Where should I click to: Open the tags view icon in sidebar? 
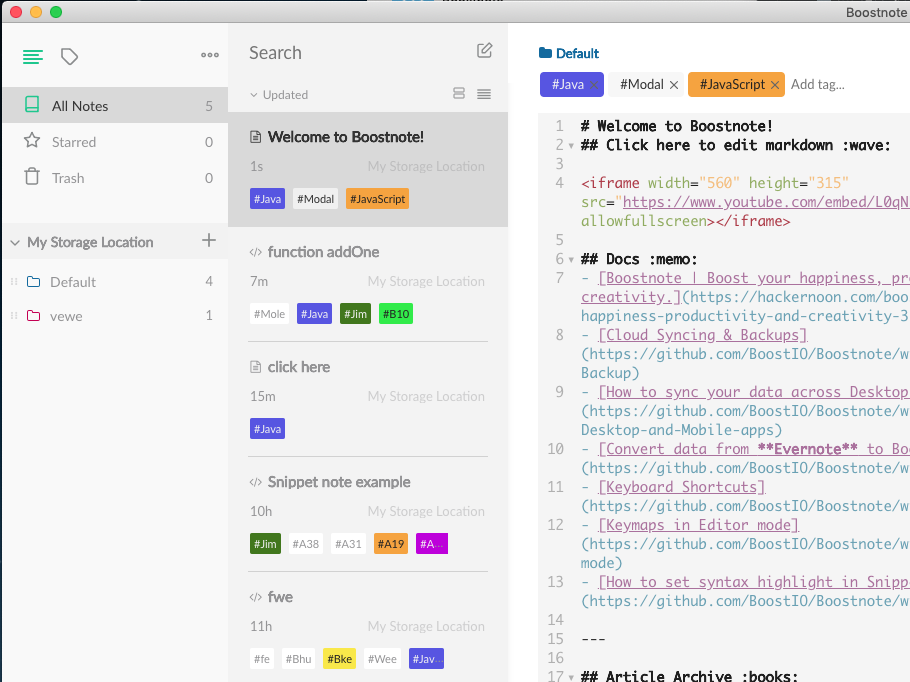point(70,56)
